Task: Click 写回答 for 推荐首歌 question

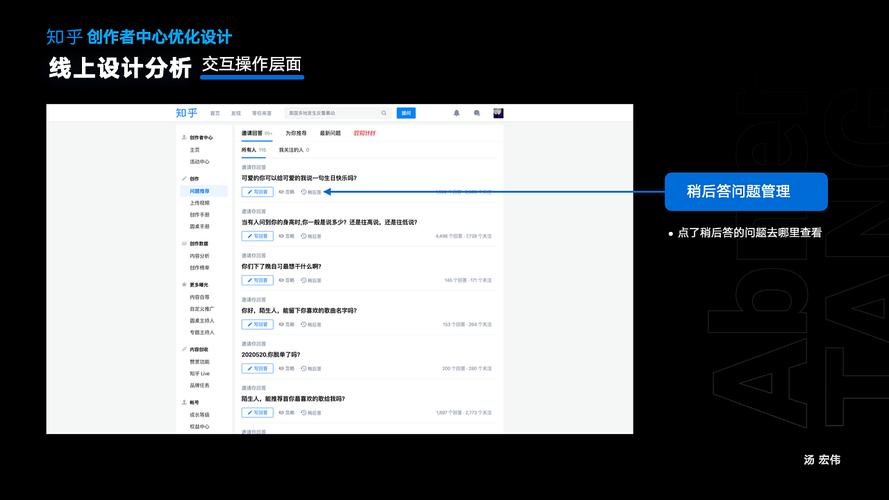Action: 257,413
